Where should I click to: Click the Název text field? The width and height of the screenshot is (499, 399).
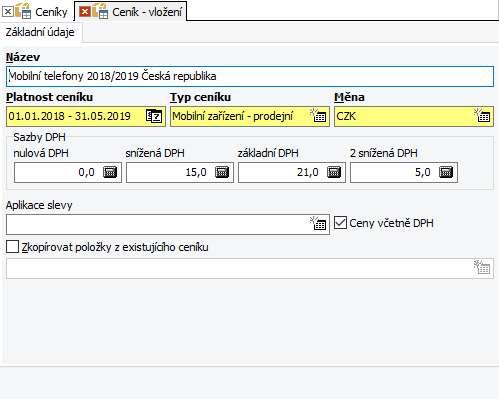(x=250, y=76)
